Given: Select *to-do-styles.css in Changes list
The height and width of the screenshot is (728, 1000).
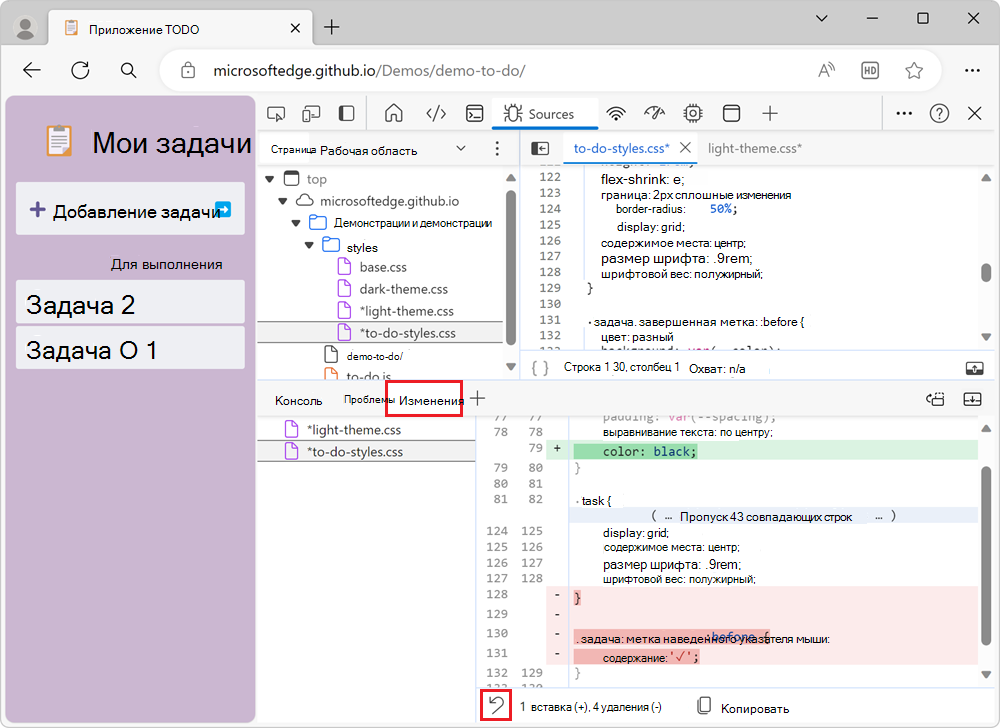Looking at the screenshot, I should [367, 451].
